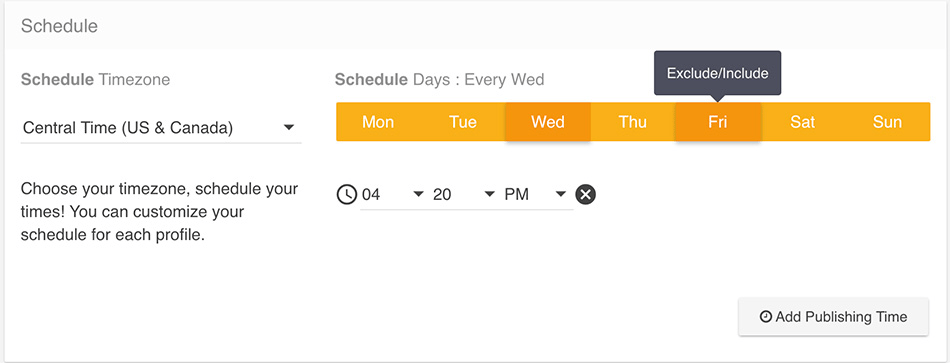Open the minutes dropdown showing 20
This screenshot has height=363, width=950.
(x=465, y=195)
